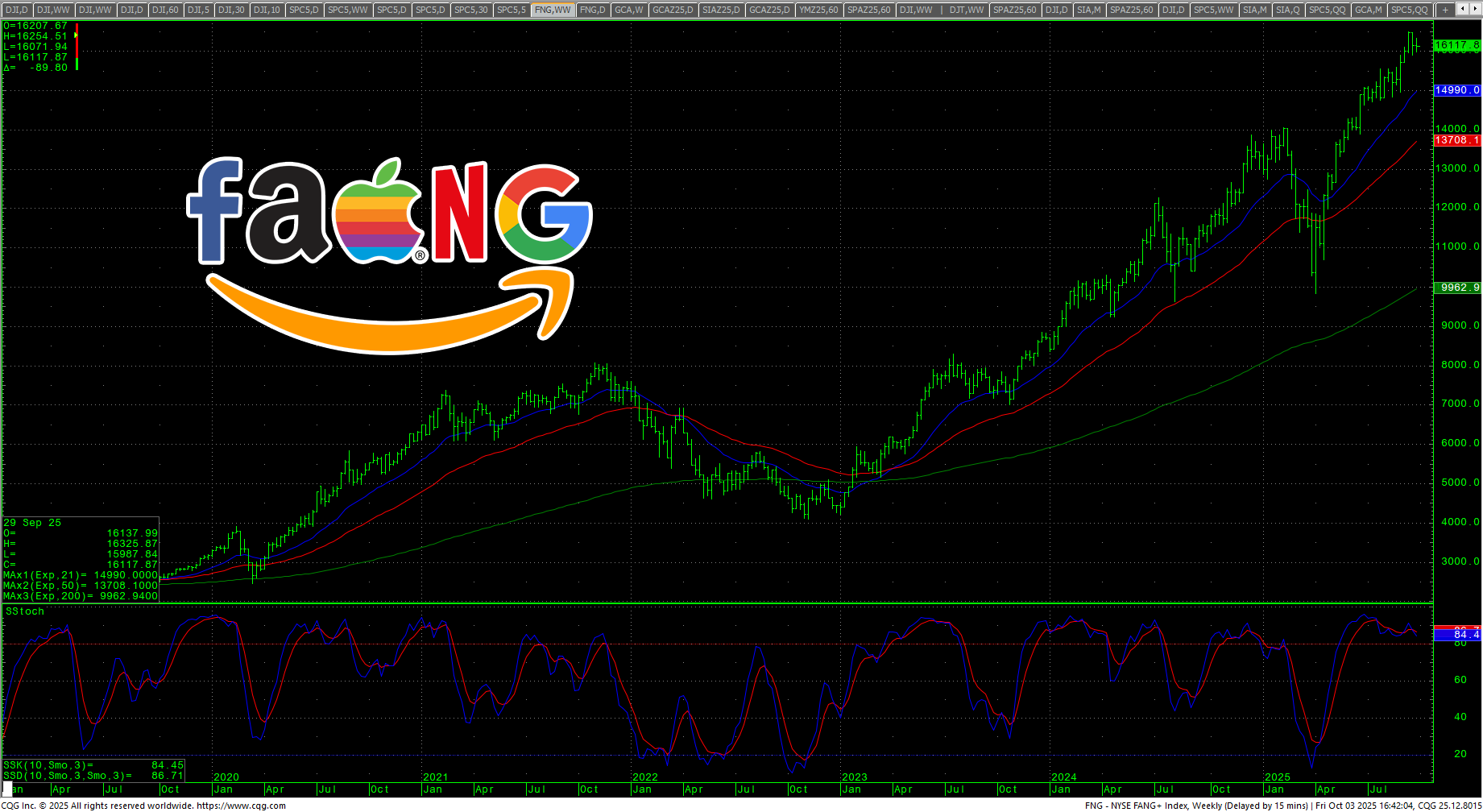
Task: Click the 29 Sep 25 data box
Action: pyautogui.click(x=81, y=559)
